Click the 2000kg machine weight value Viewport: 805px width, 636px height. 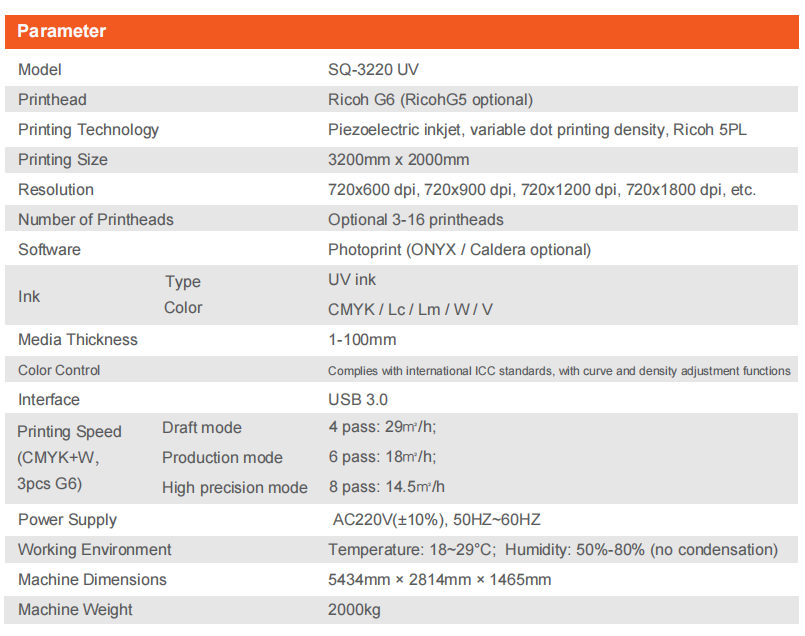click(x=354, y=610)
